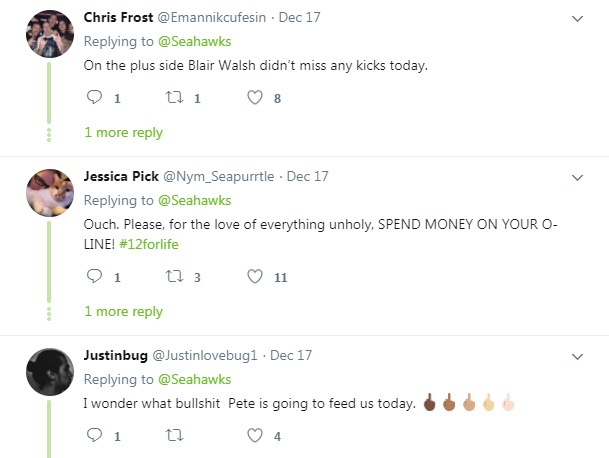Retweet Justinbug's tweet

pos(174,435)
